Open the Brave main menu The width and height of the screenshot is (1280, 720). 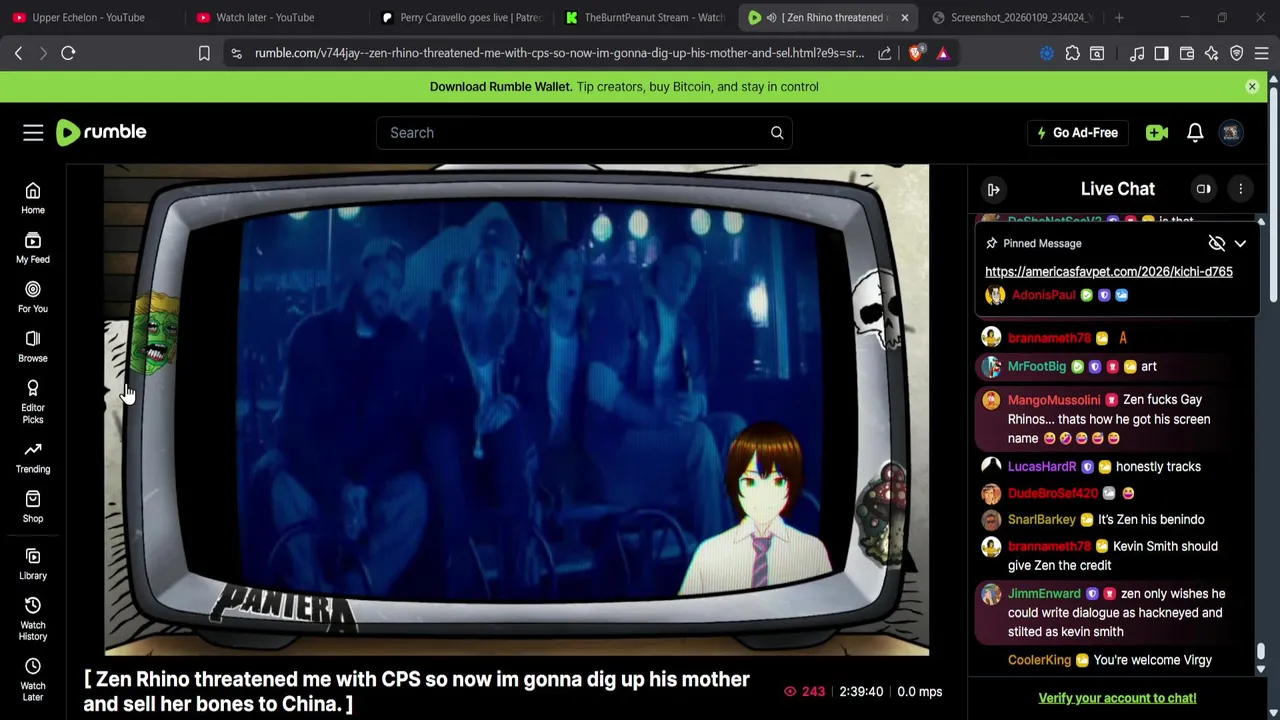(1262, 53)
